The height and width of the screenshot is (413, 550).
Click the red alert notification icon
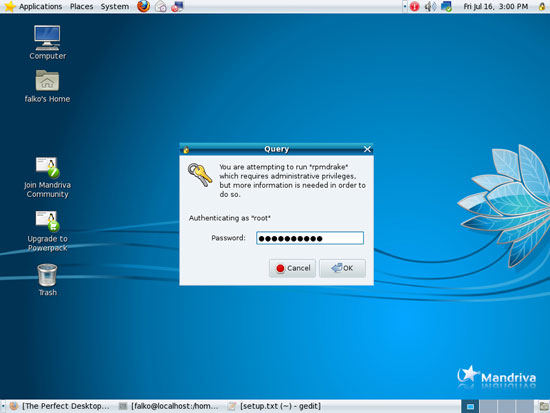(414, 6)
